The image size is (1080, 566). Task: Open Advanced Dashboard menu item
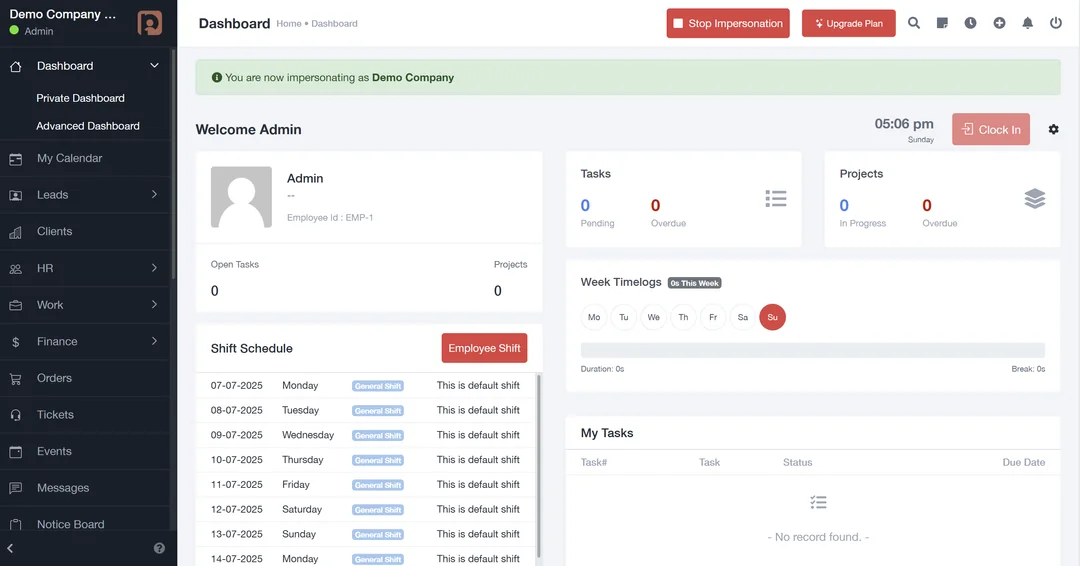[x=88, y=126]
